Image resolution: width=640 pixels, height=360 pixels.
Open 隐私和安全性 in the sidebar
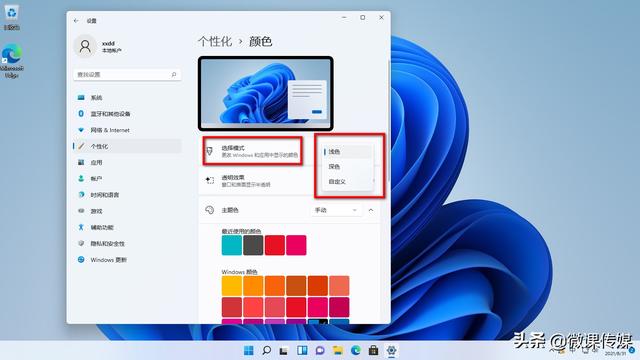click(127, 244)
